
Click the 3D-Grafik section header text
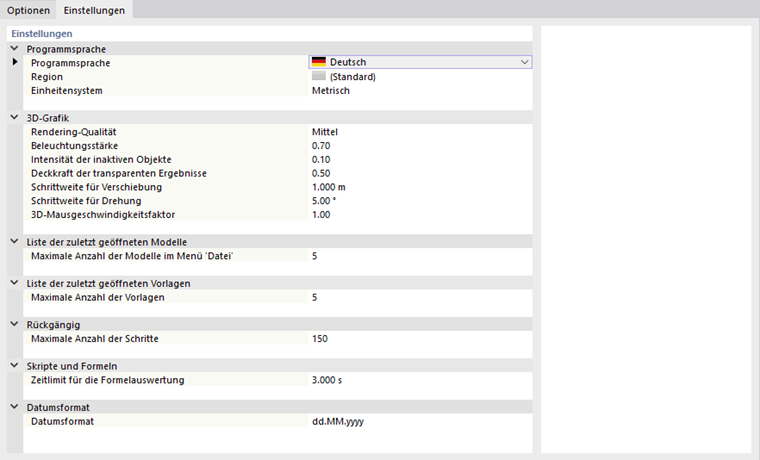coord(48,118)
